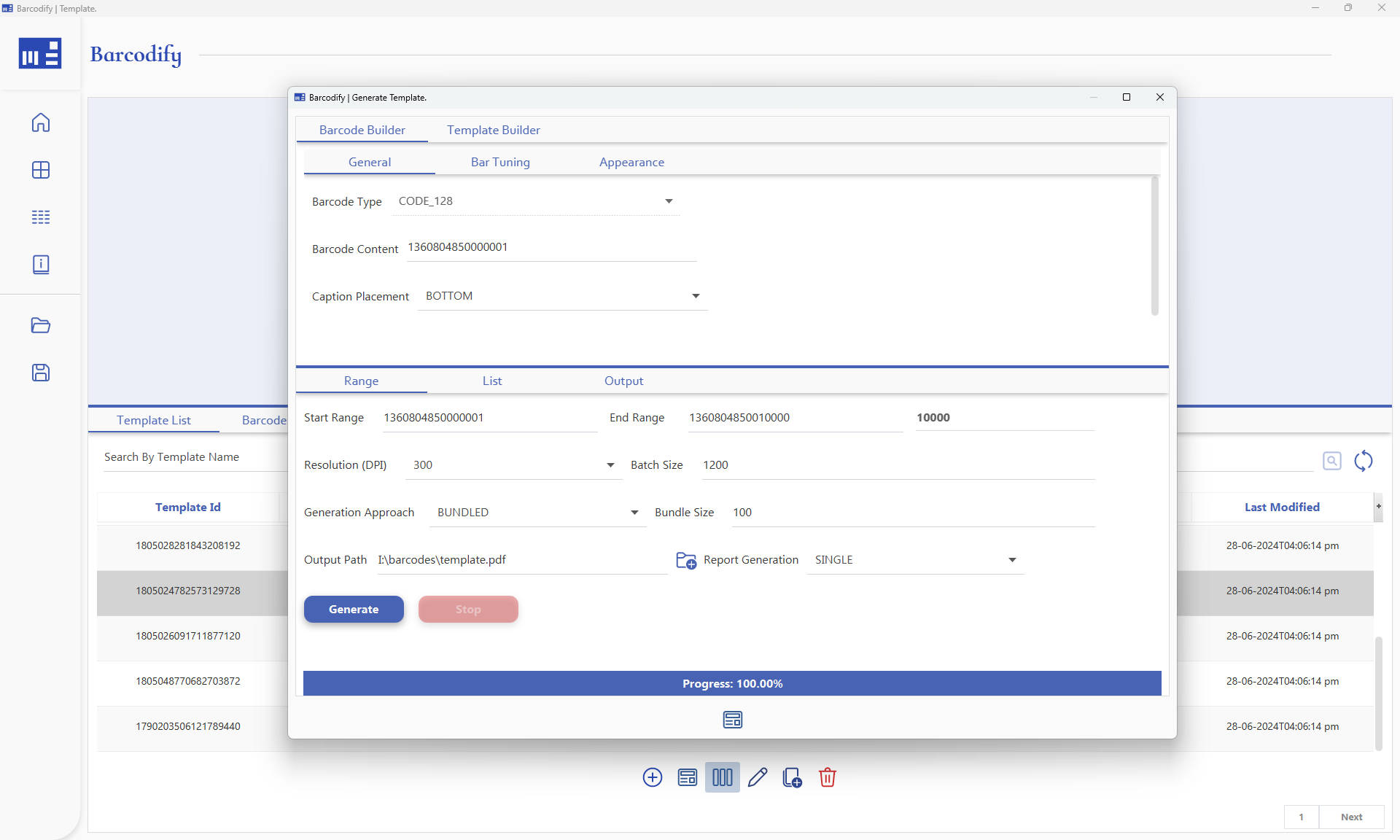Open the list view sidebar icon

tap(41, 217)
